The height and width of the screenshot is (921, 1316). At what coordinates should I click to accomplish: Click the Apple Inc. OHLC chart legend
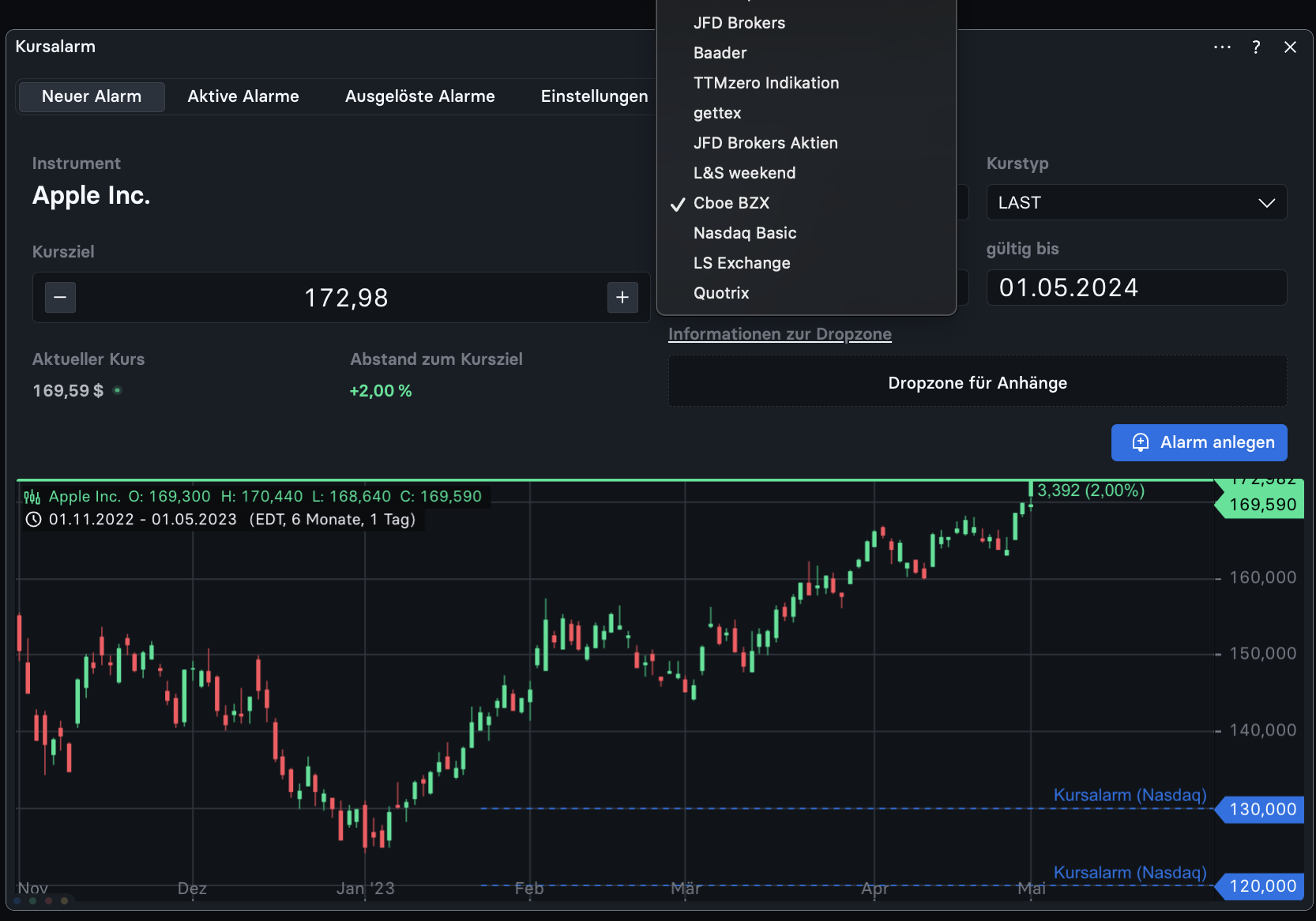point(265,497)
